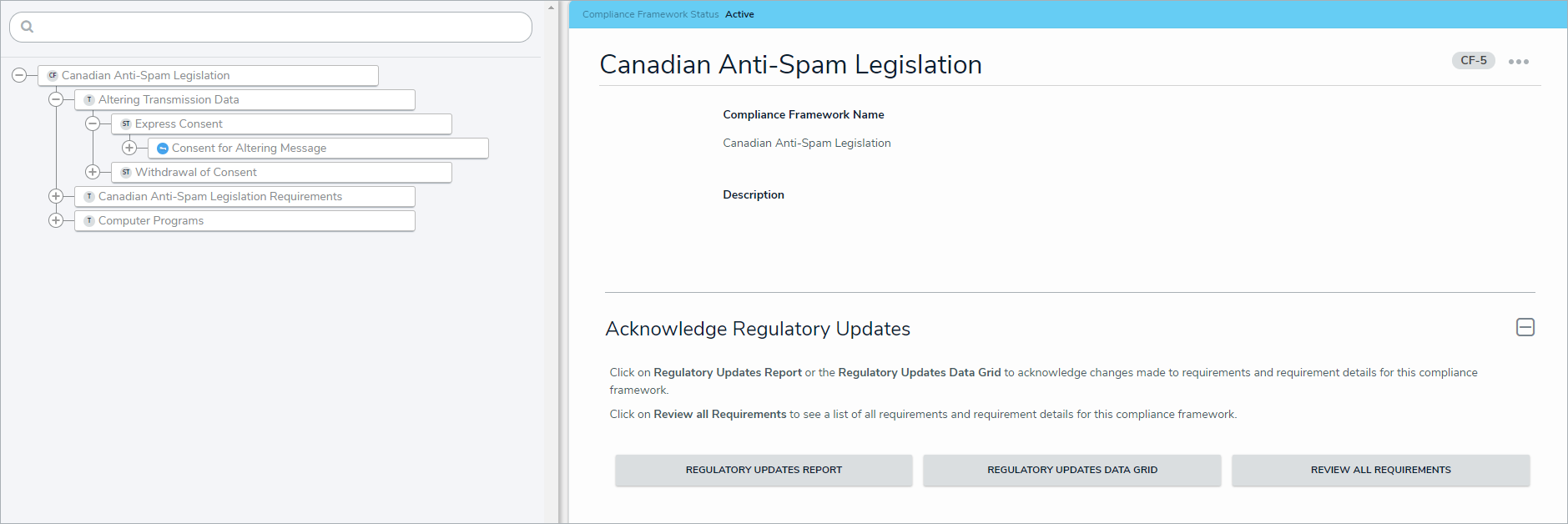Open the three-dots more options menu
The height and width of the screenshot is (524, 1568).
click(1518, 62)
